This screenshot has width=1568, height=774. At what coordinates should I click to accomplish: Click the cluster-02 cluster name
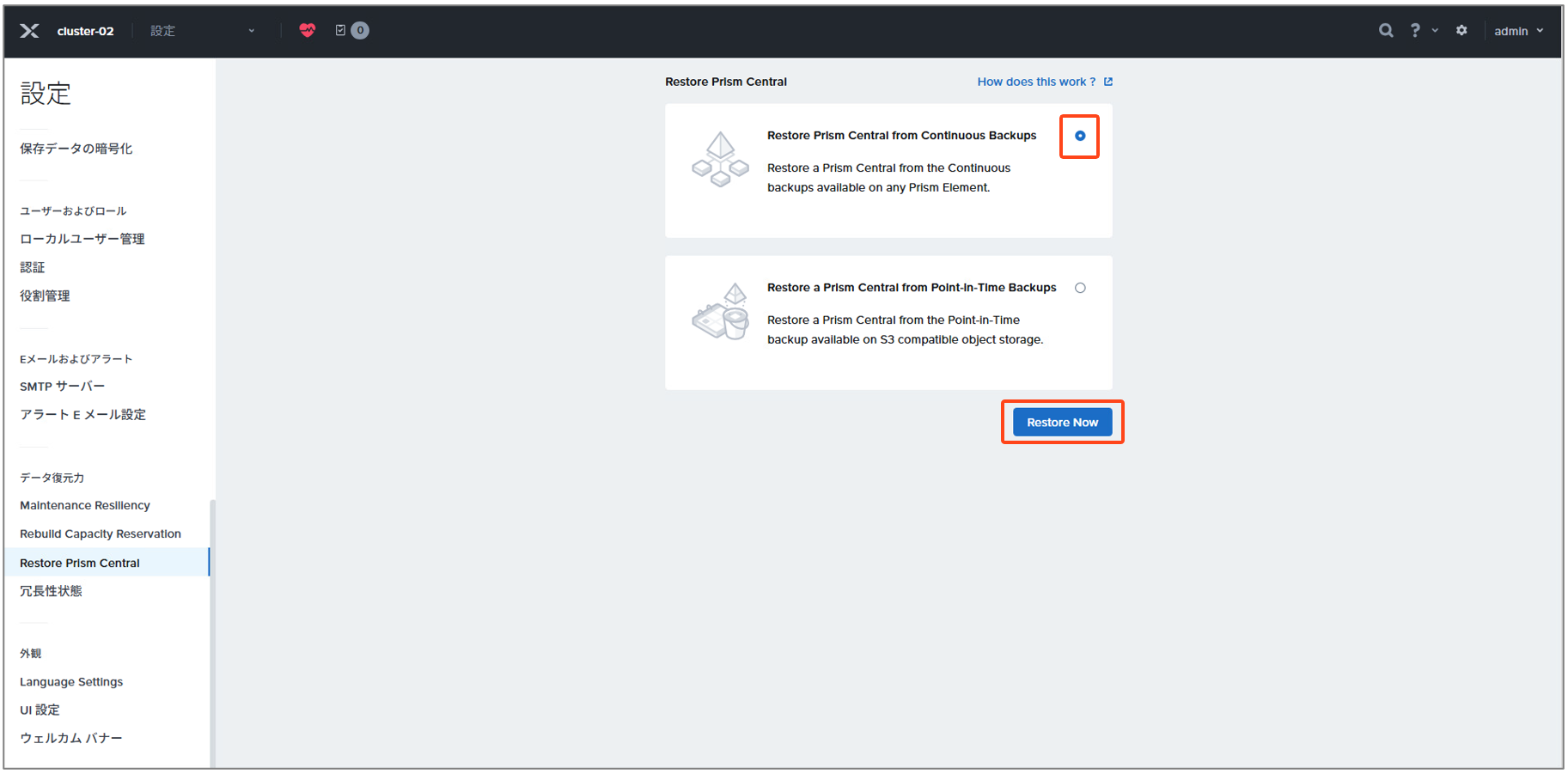pyautogui.click(x=85, y=31)
